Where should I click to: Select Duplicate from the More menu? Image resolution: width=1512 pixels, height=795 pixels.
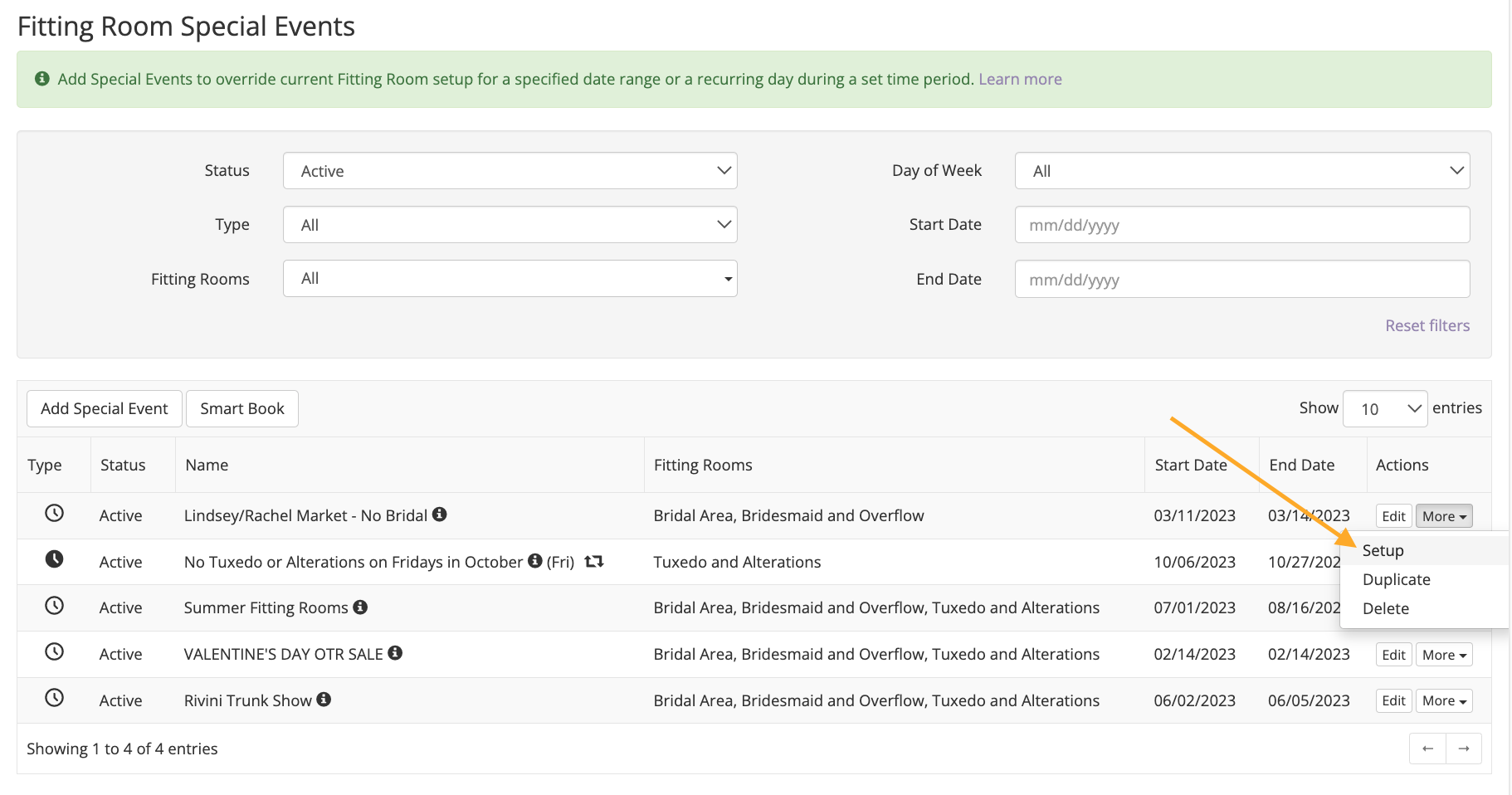1424,580
